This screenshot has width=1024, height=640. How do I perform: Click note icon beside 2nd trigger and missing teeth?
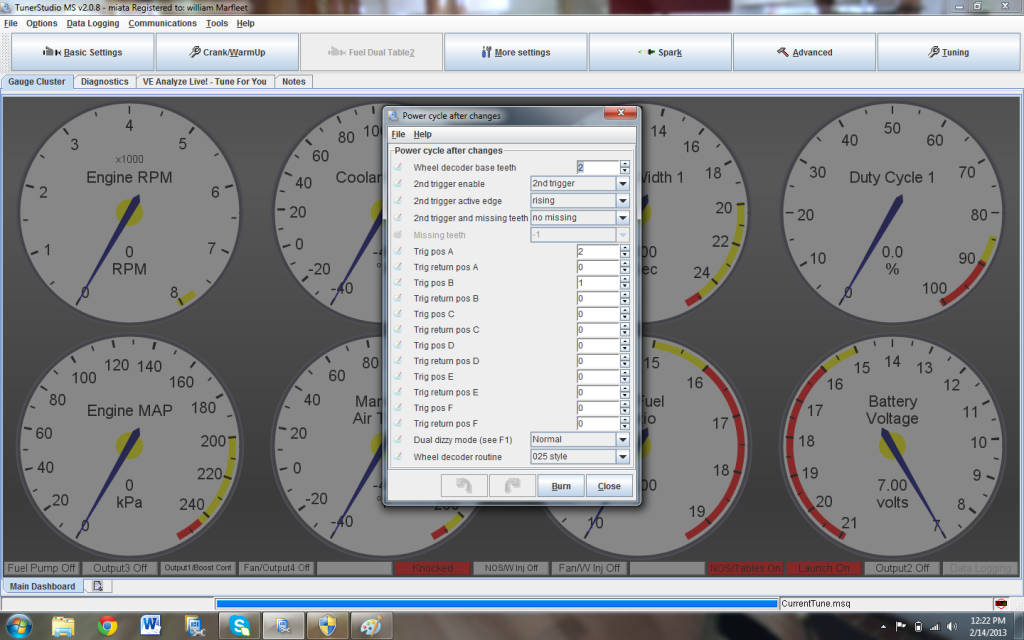coord(398,217)
